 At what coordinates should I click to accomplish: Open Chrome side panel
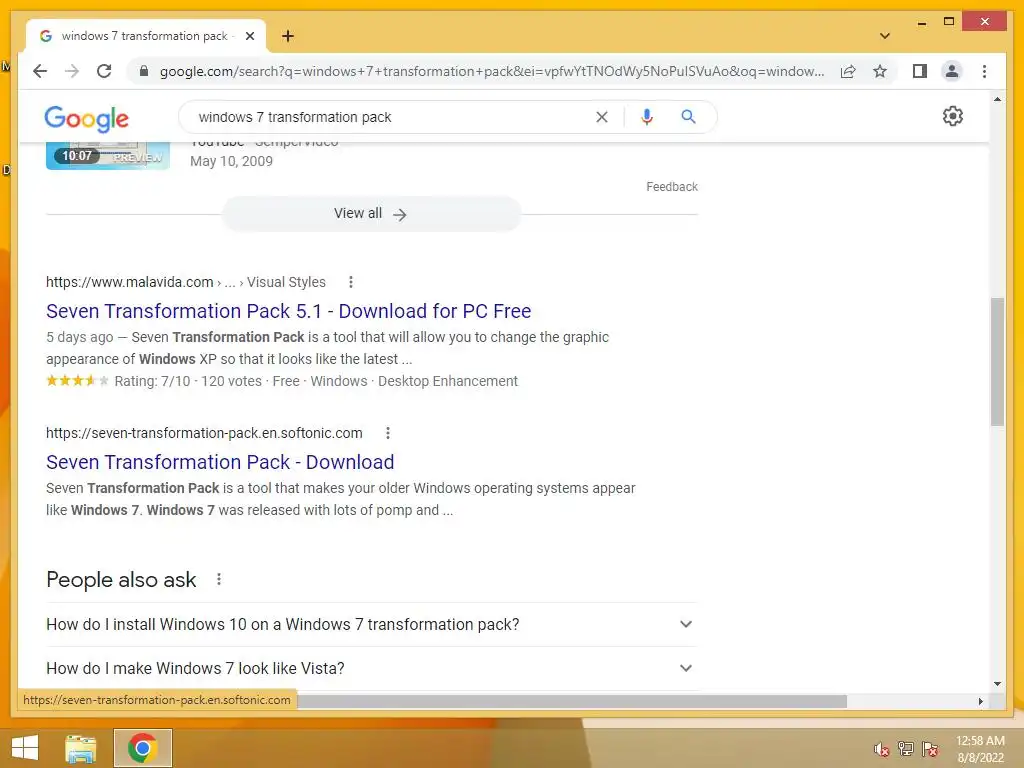[x=920, y=71]
